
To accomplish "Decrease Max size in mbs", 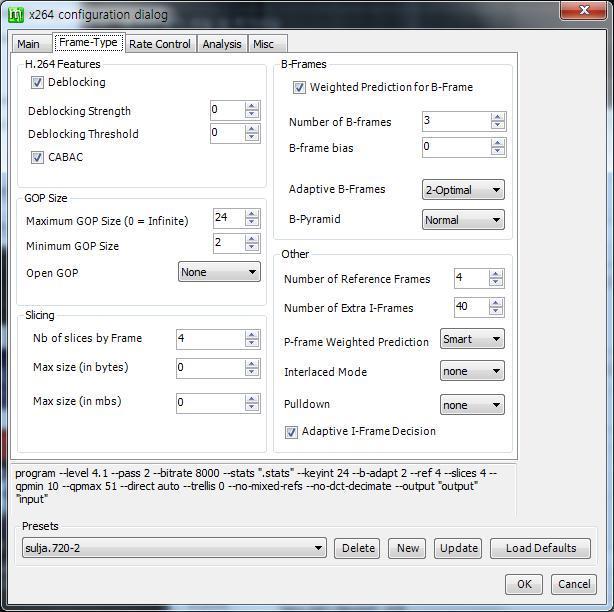I will pos(252,408).
